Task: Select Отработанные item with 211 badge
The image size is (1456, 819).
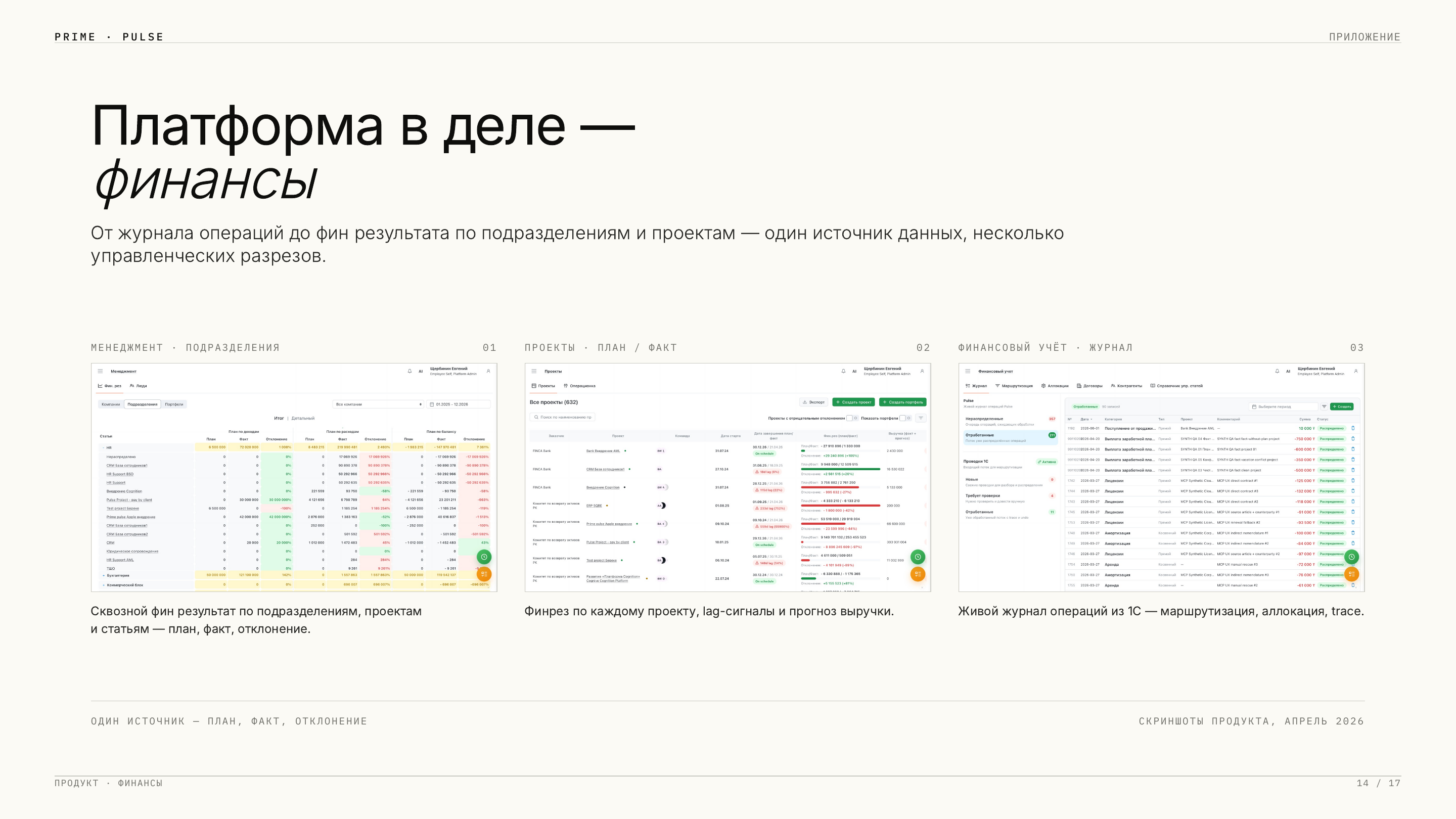Action: 1010,437
